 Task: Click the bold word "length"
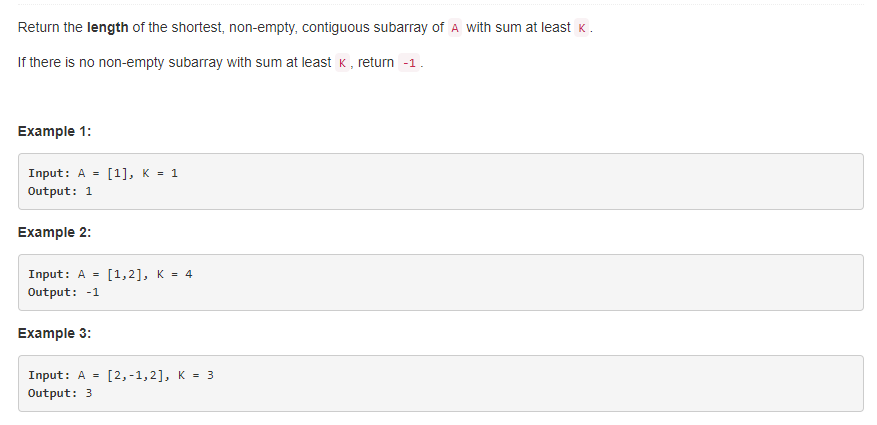pyautogui.click(x=108, y=27)
